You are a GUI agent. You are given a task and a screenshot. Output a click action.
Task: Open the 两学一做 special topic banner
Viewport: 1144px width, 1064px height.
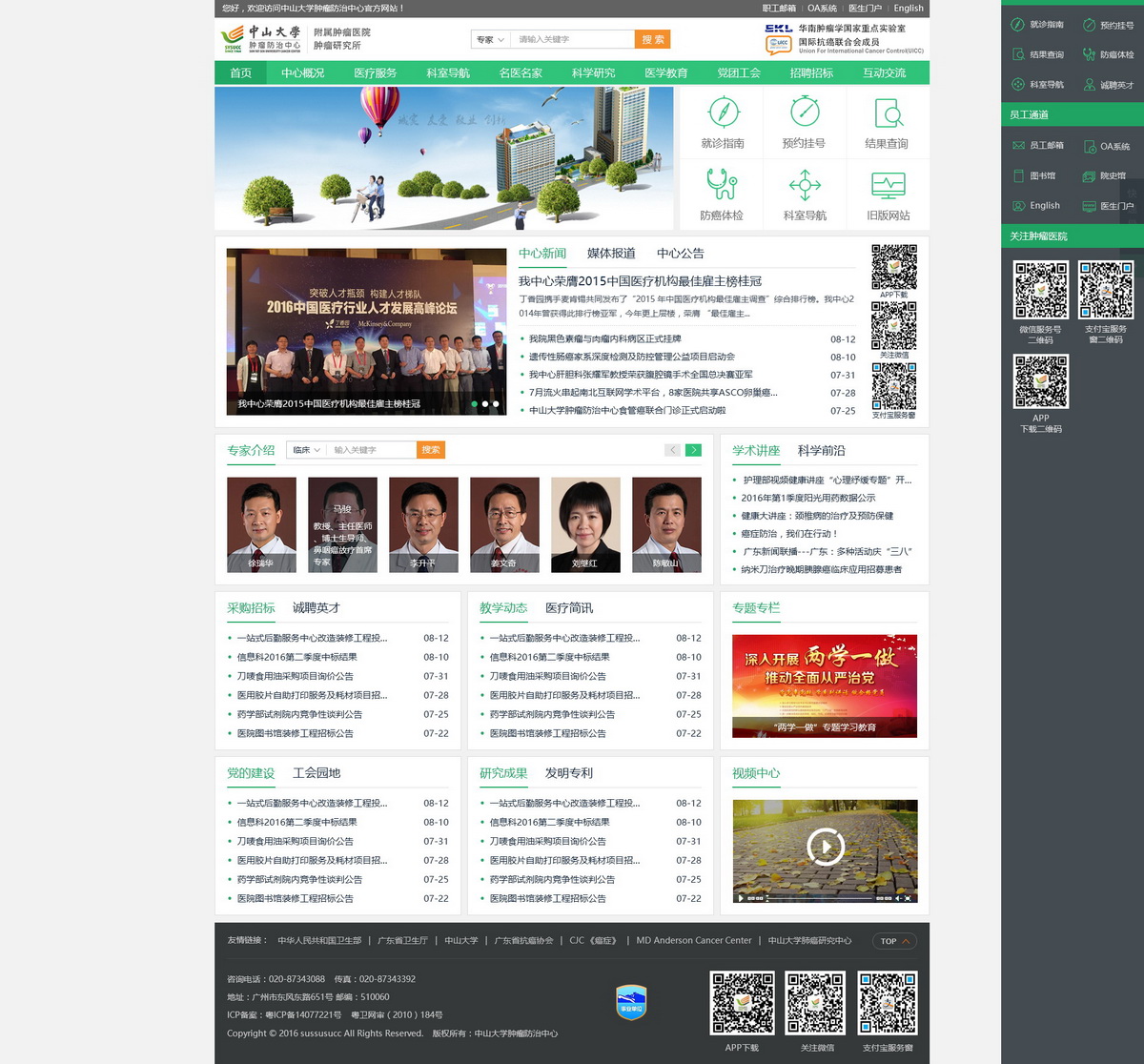(x=825, y=686)
